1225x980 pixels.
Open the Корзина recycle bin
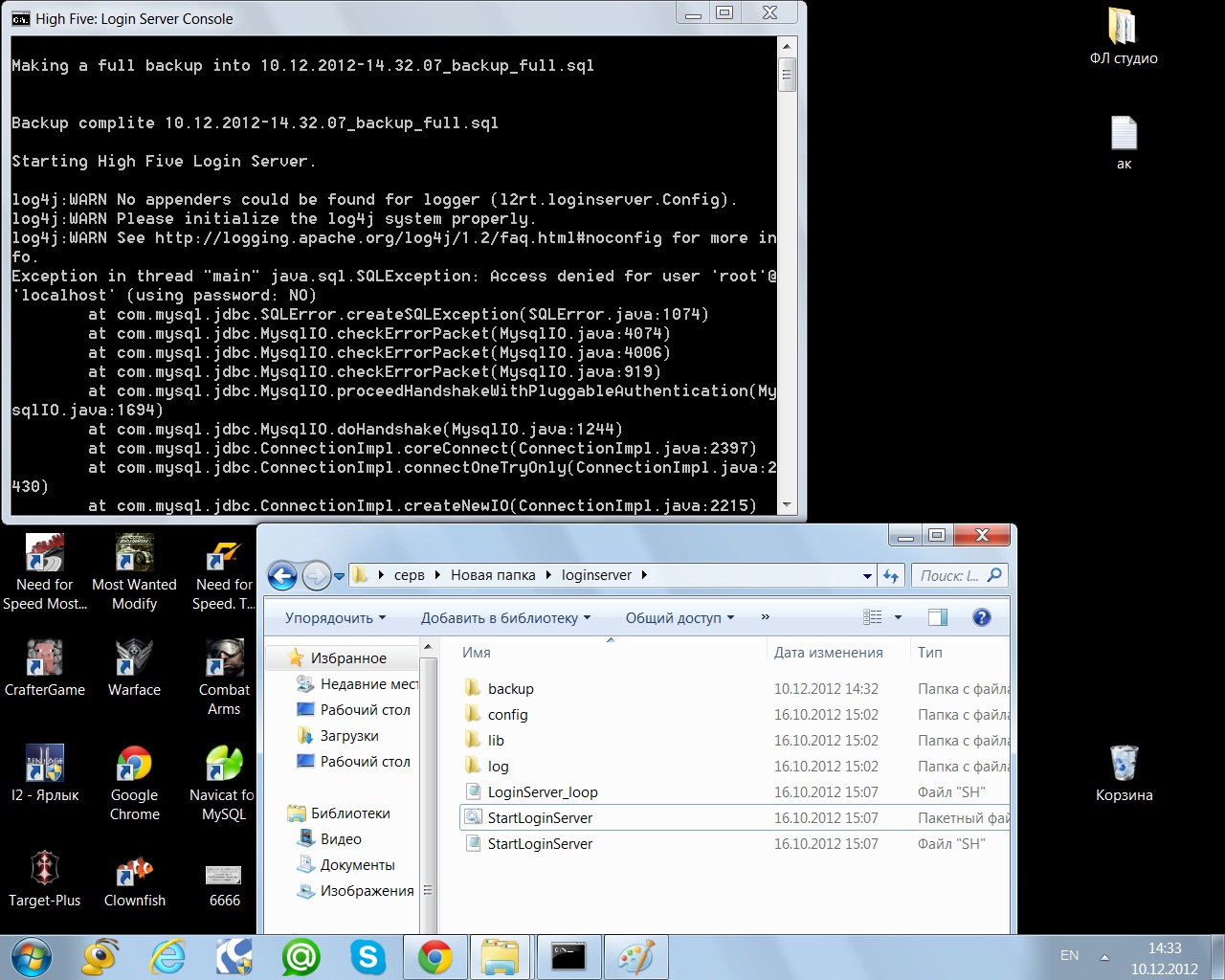1124,773
